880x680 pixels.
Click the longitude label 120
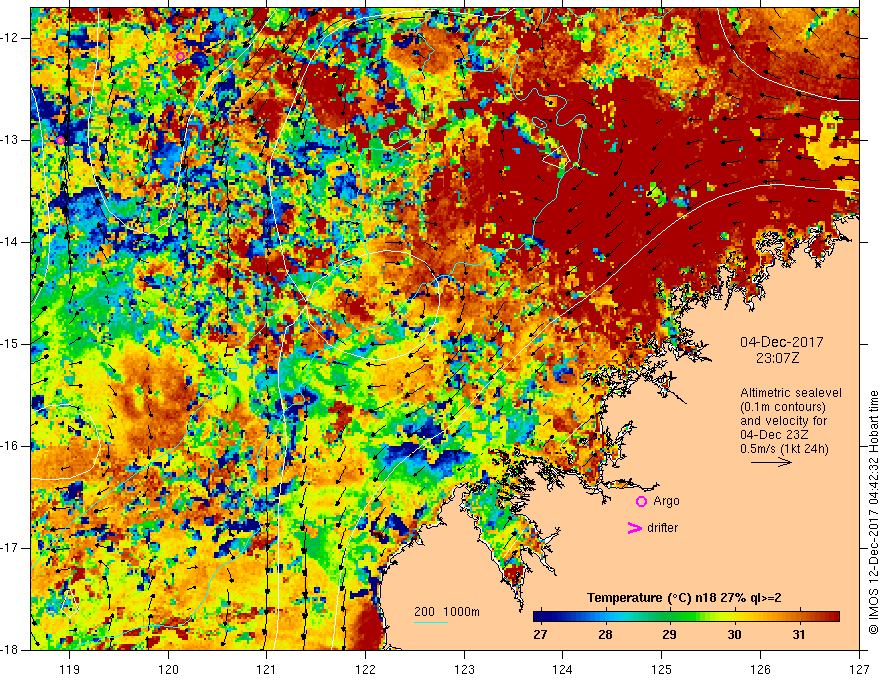pyautogui.click(x=168, y=669)
